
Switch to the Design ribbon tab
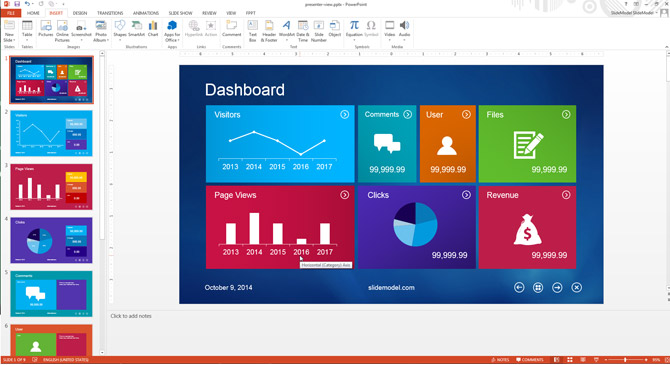[80, 13]
